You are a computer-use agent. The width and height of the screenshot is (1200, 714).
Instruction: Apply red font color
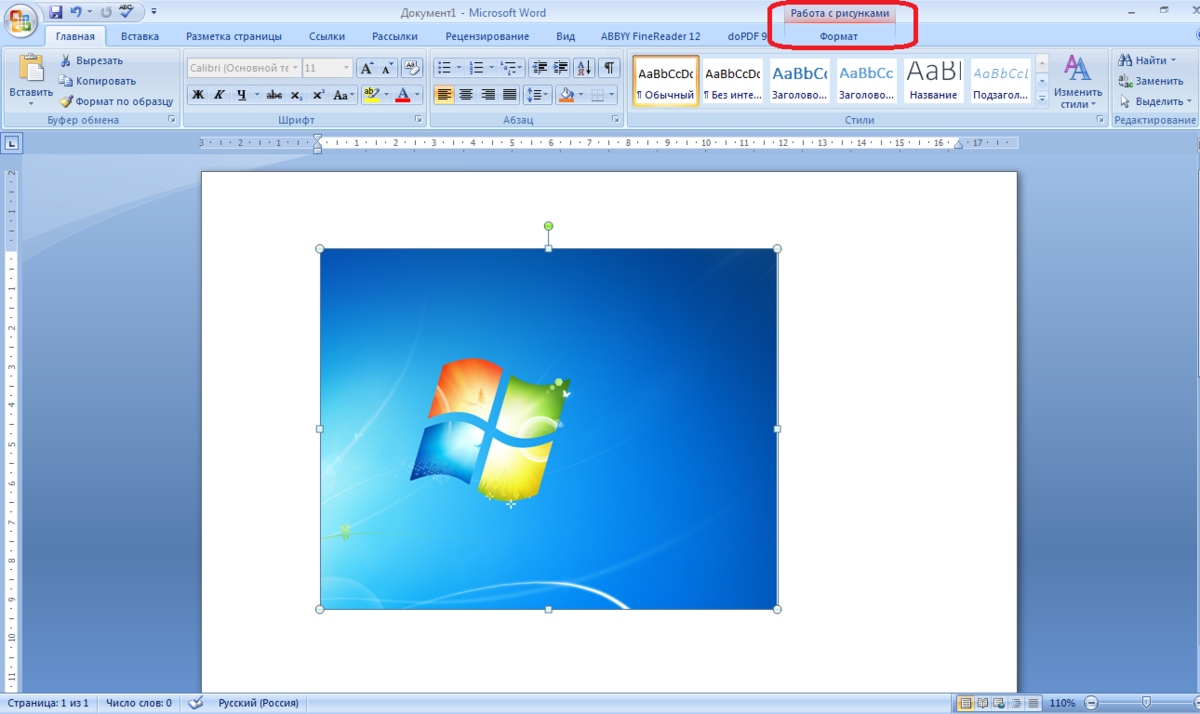point(402,95)
